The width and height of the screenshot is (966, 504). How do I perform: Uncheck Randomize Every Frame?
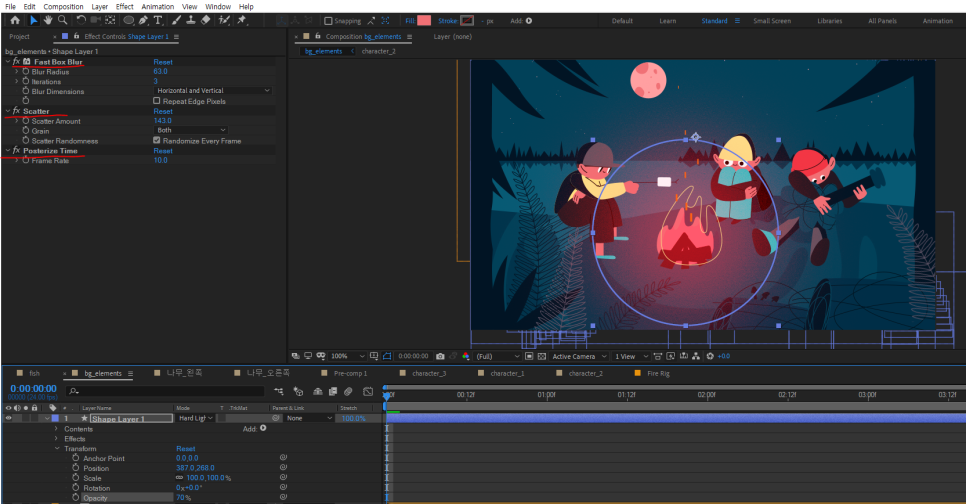coord(156,140)
